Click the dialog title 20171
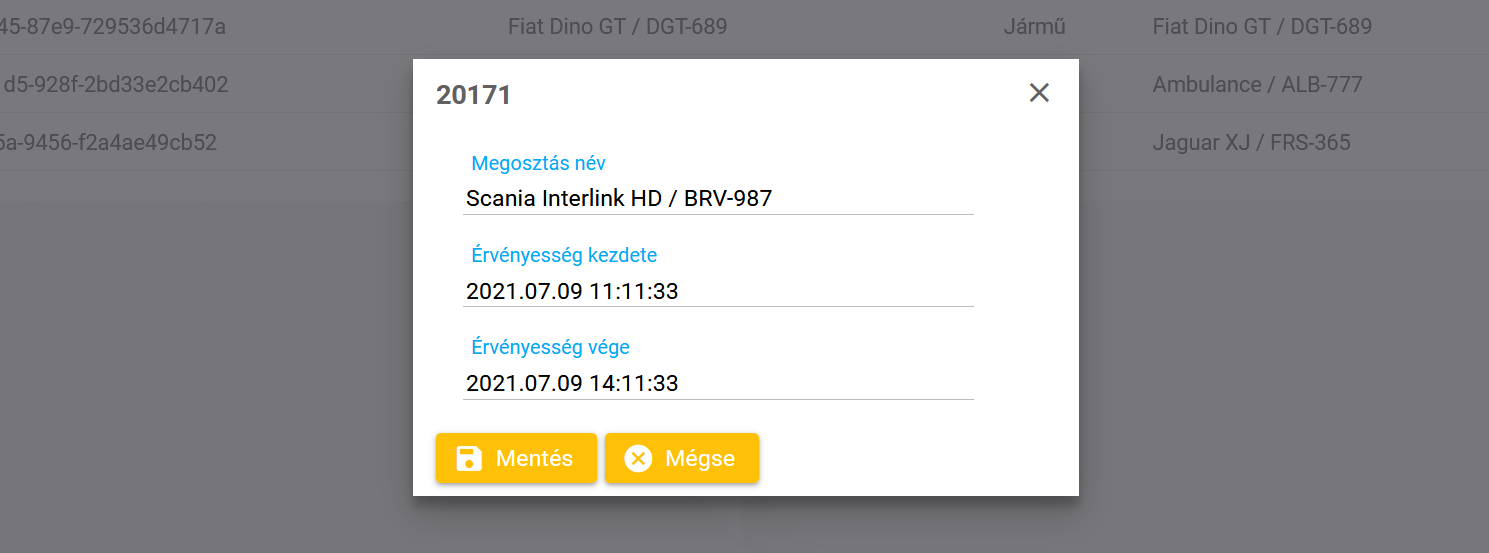1489x553 pixels. click(x=473, y=95)
